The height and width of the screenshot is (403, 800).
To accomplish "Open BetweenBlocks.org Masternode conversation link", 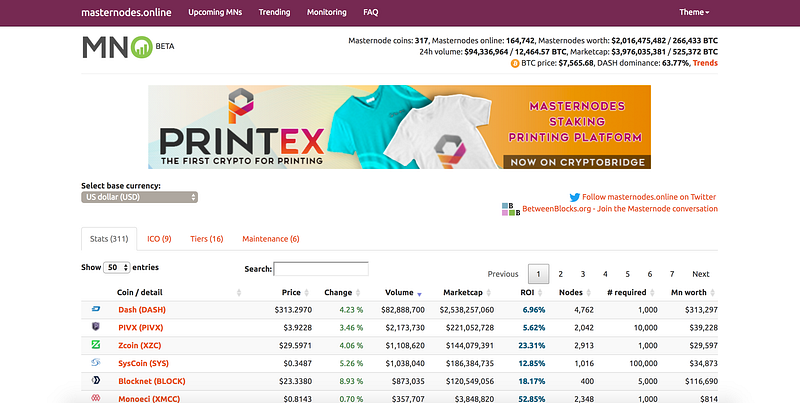I will coord(620,209).
